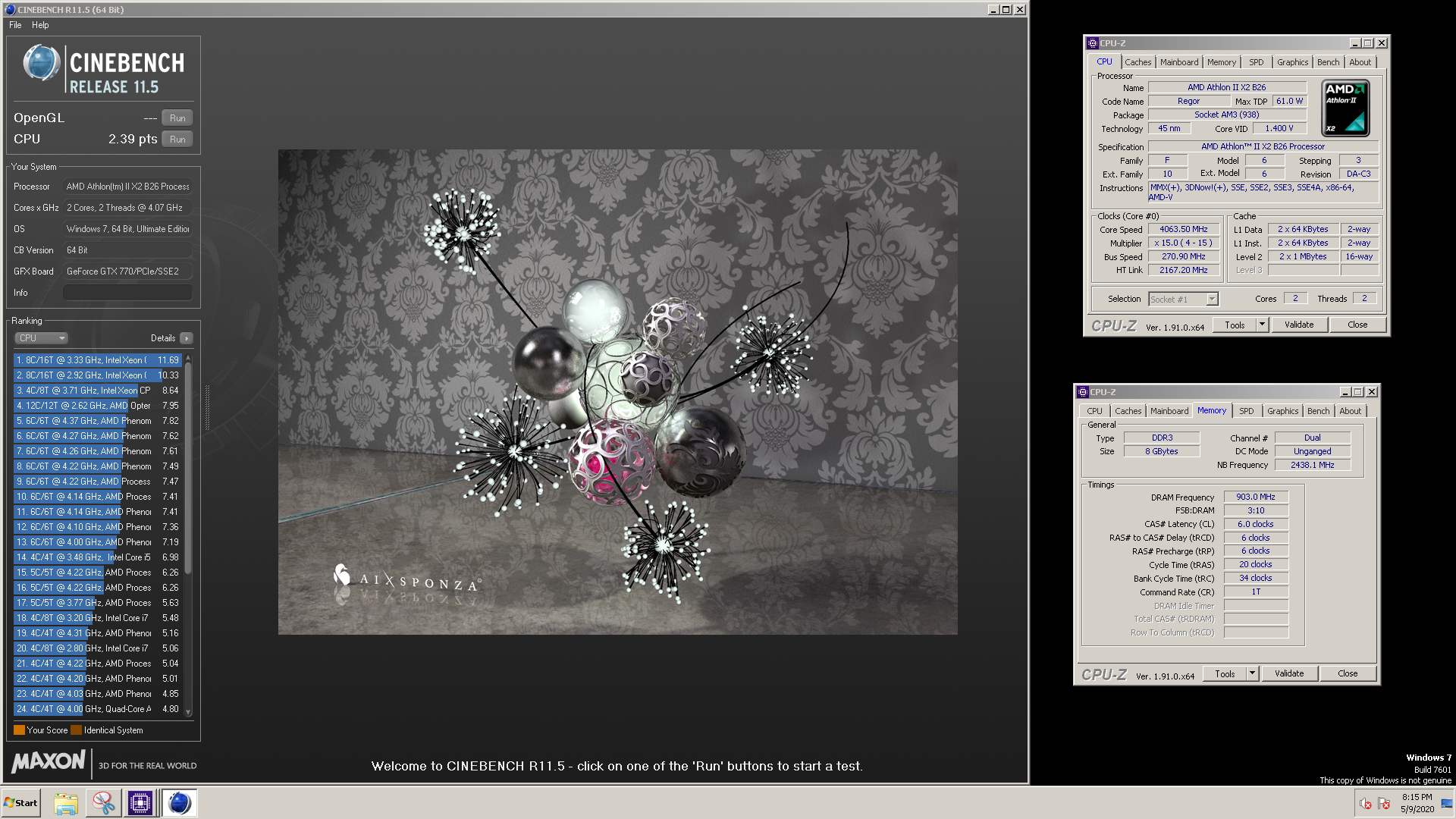Click the CPU-Z icon in Memory window title
This screenshot has width=1456, height=819.
tap(1082, 392)
